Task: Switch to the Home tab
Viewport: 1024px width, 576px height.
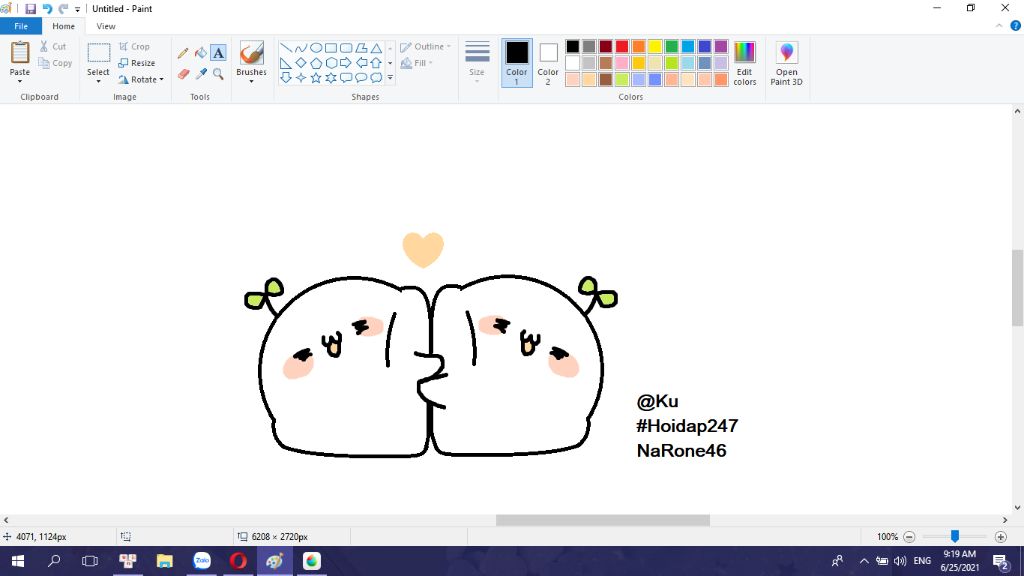Action: 63,26
